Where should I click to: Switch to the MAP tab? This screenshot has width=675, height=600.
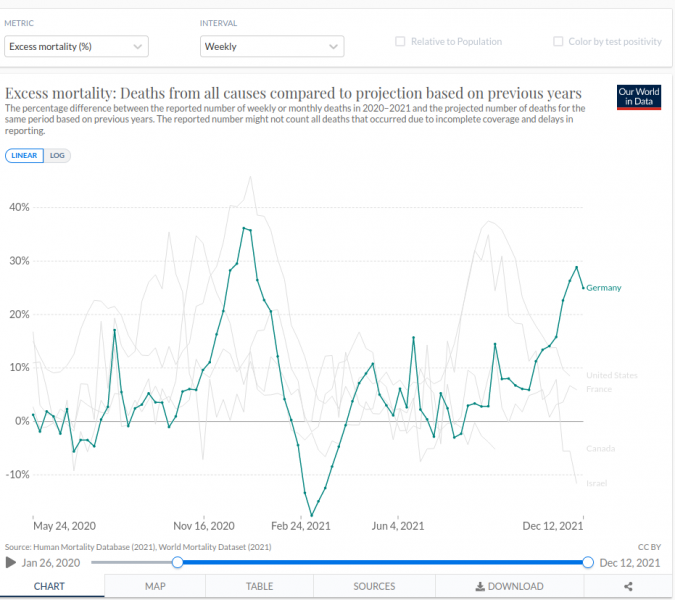click(x=155, y=586)
